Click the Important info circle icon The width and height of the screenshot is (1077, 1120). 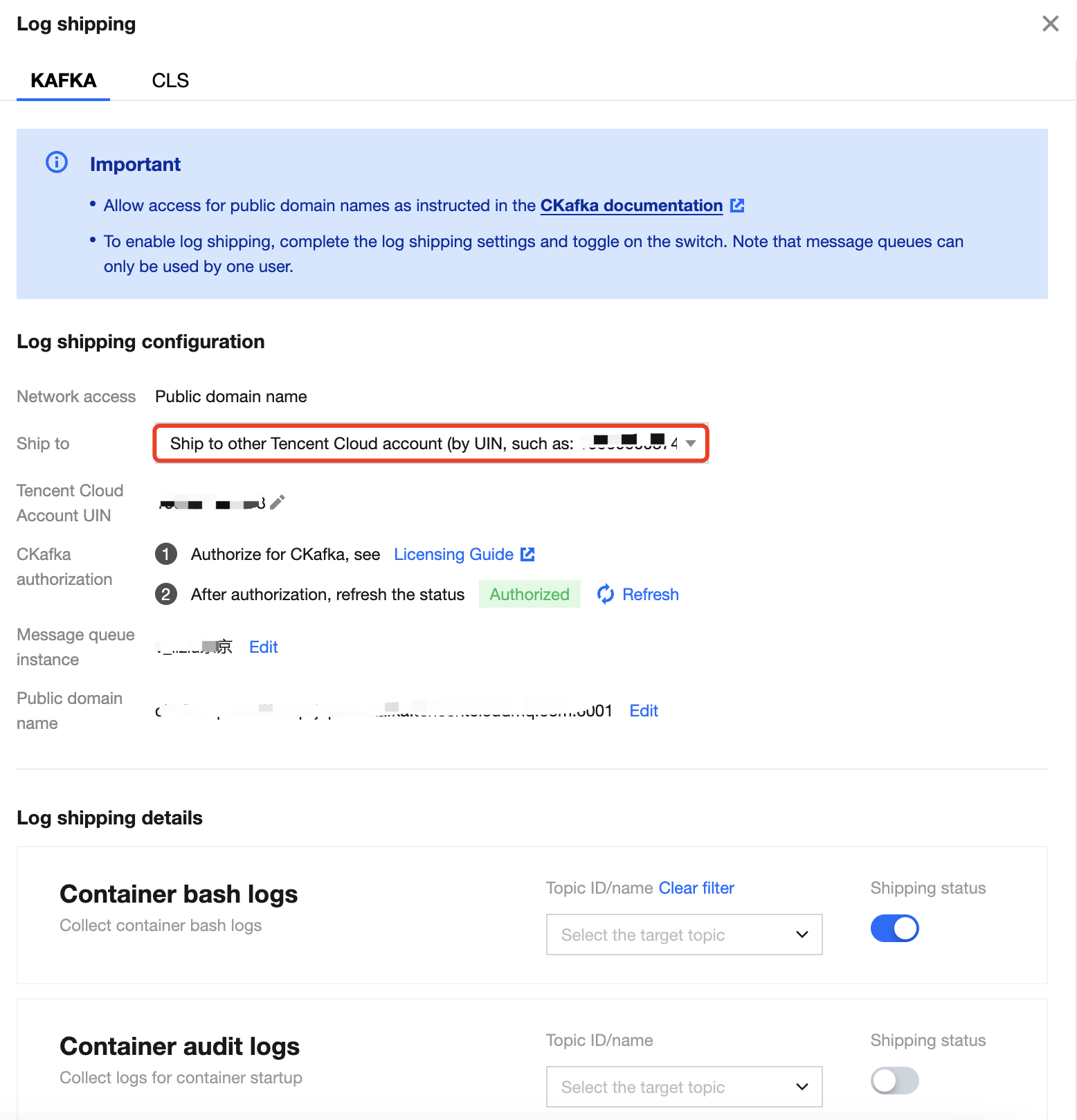pos(57,163)
